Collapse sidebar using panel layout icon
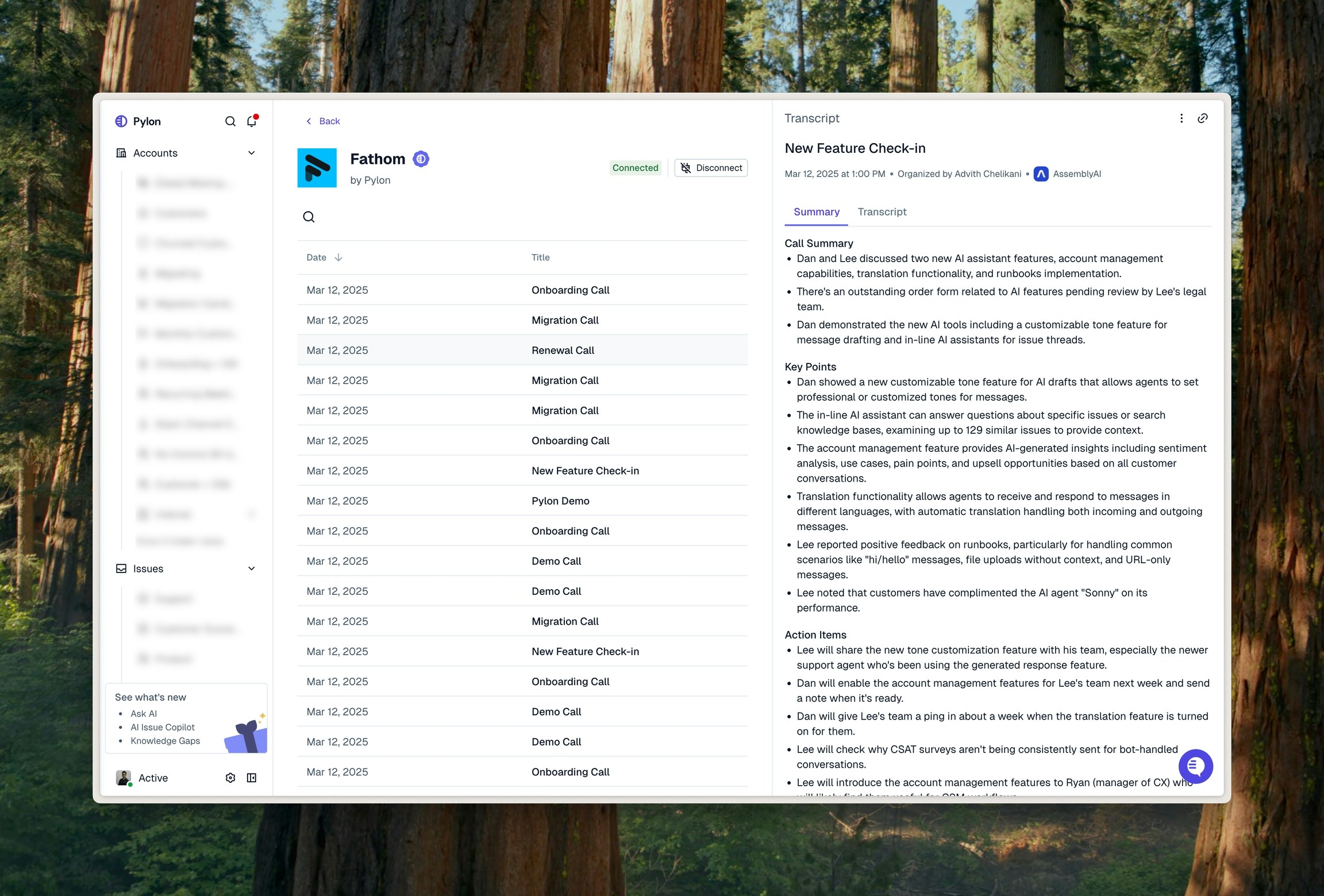1324x896 pixels. [252, 778]
